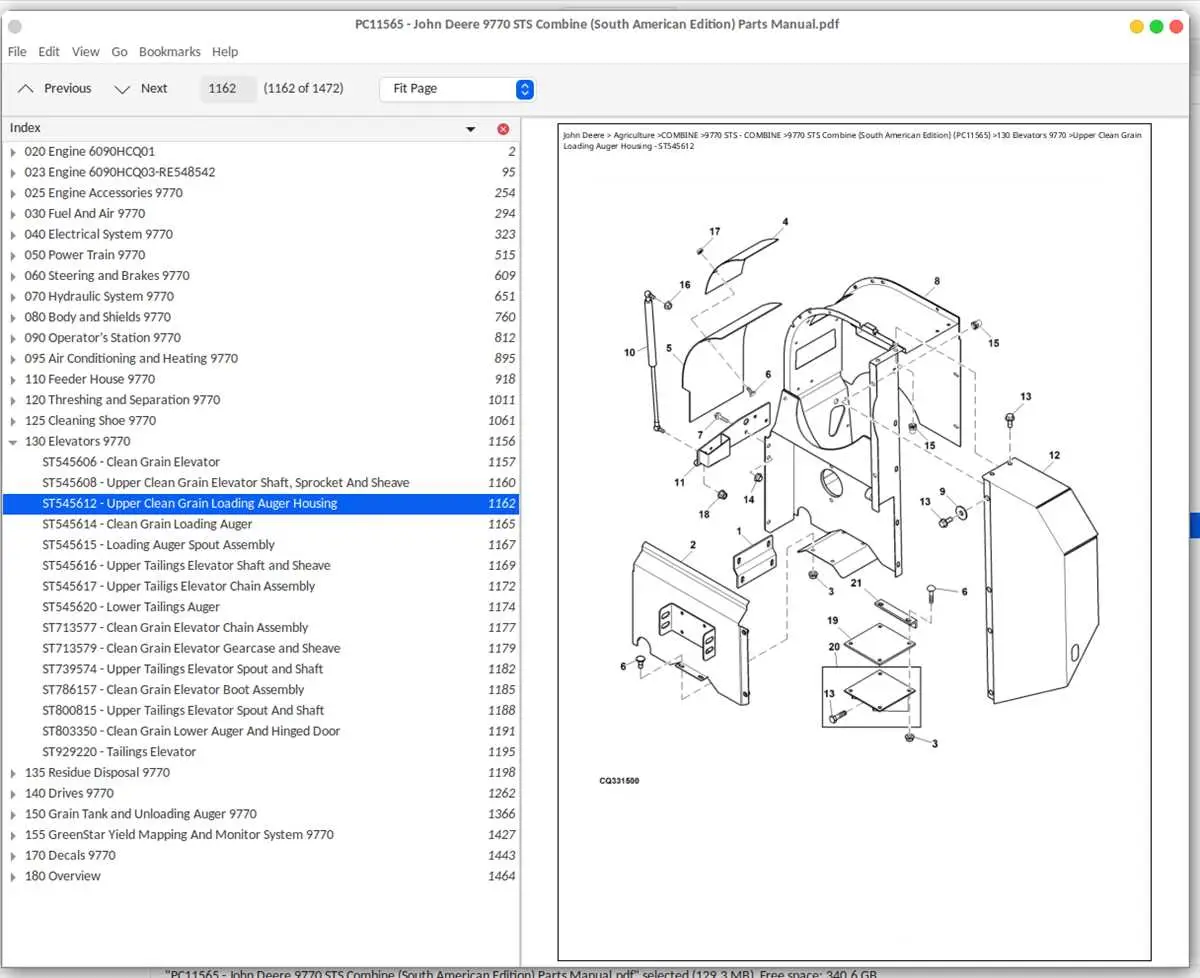
Task: Expand 180 Overview section
Action: pos(13,877)
